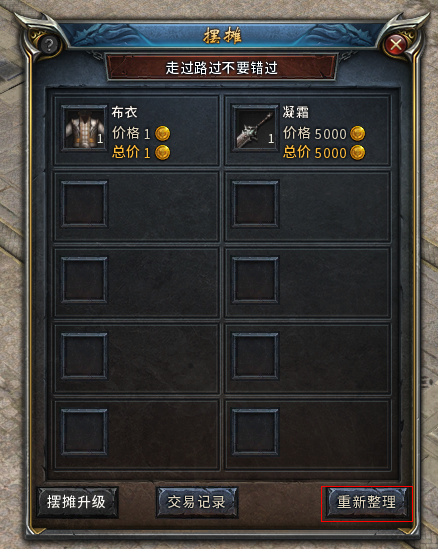Select the third-row left empty item slot
The height and width of the screenshot is (549, 438).
click(84, 280)
